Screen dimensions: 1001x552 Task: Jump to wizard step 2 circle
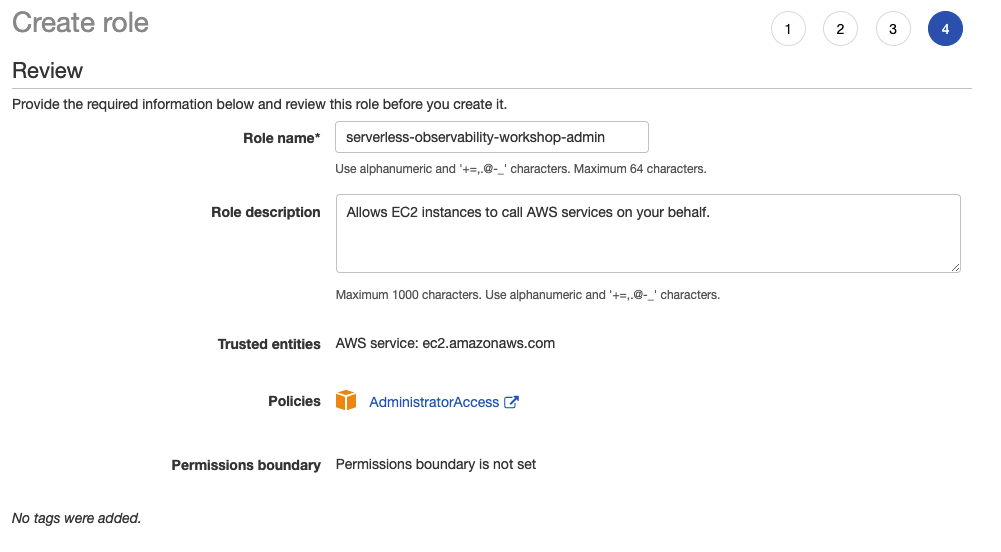point(840,29)
